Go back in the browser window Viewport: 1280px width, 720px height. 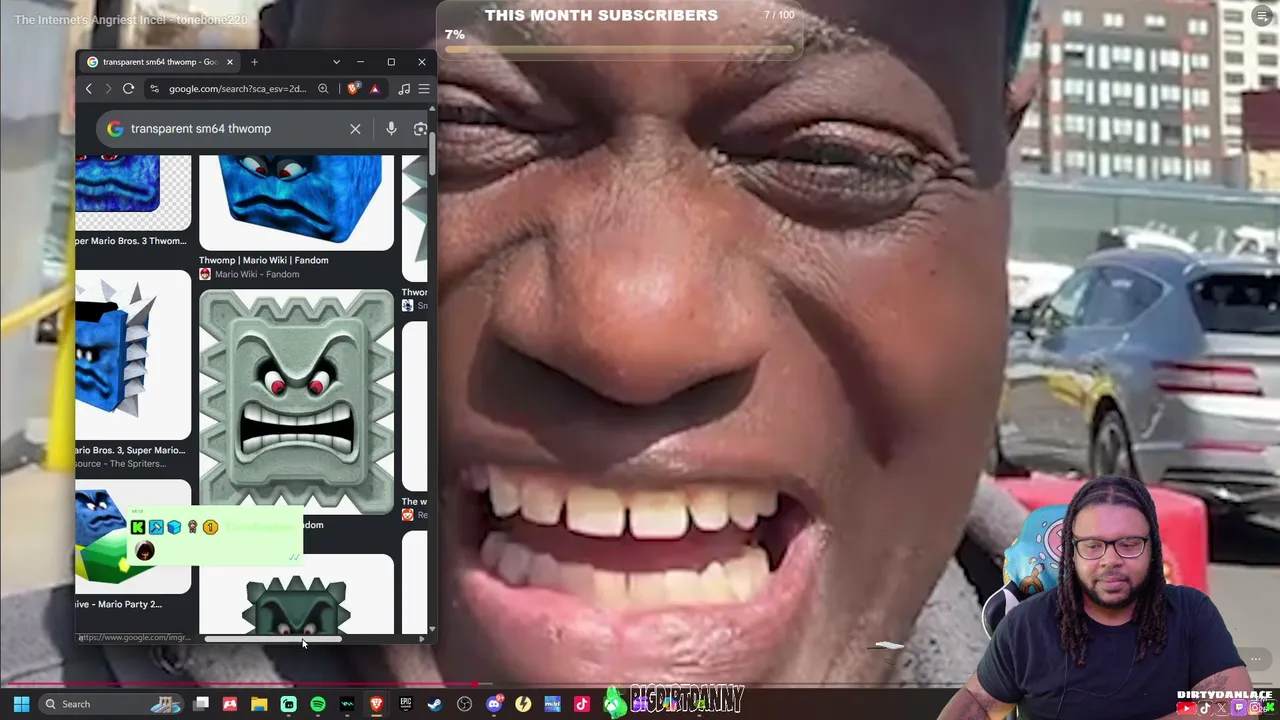tap(88, 89)
